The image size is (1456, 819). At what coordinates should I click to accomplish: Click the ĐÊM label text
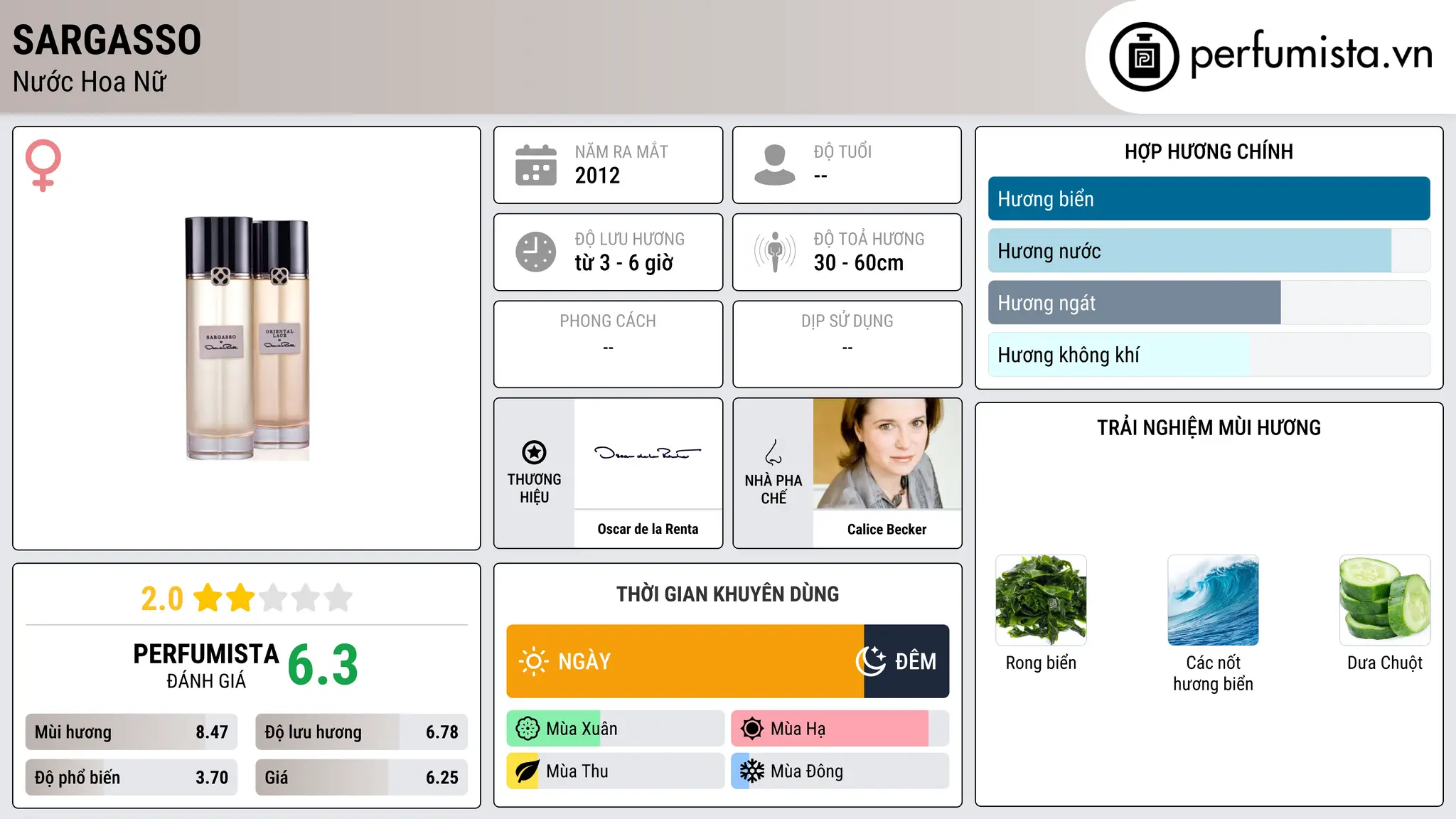pyautogui.click(x=916, y=660)
